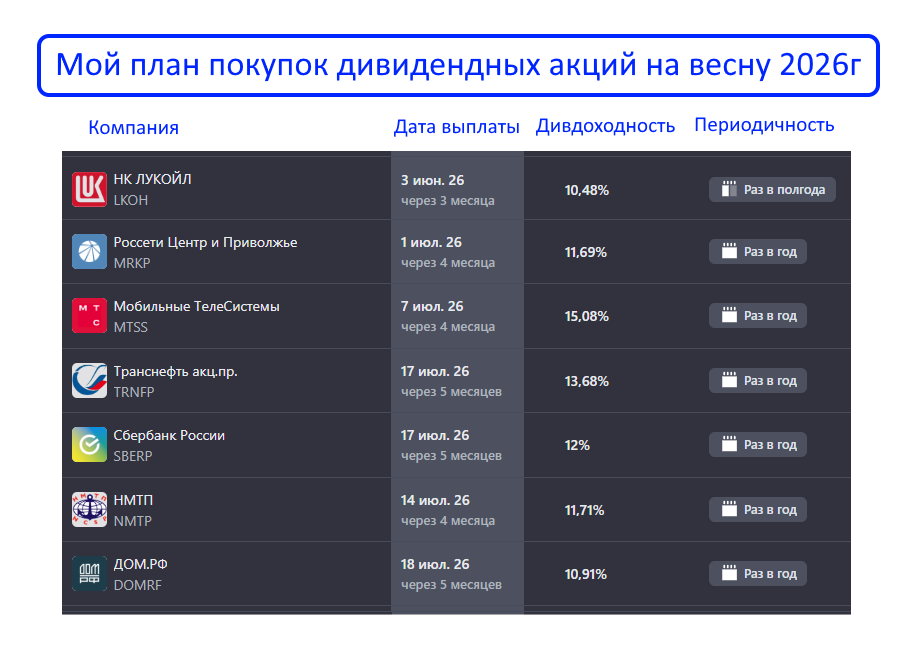Click the calendar icon in NMTP row badge
The height and width of the screenshot is (652, 917).
pyautogui.click(x=729, y=509)
